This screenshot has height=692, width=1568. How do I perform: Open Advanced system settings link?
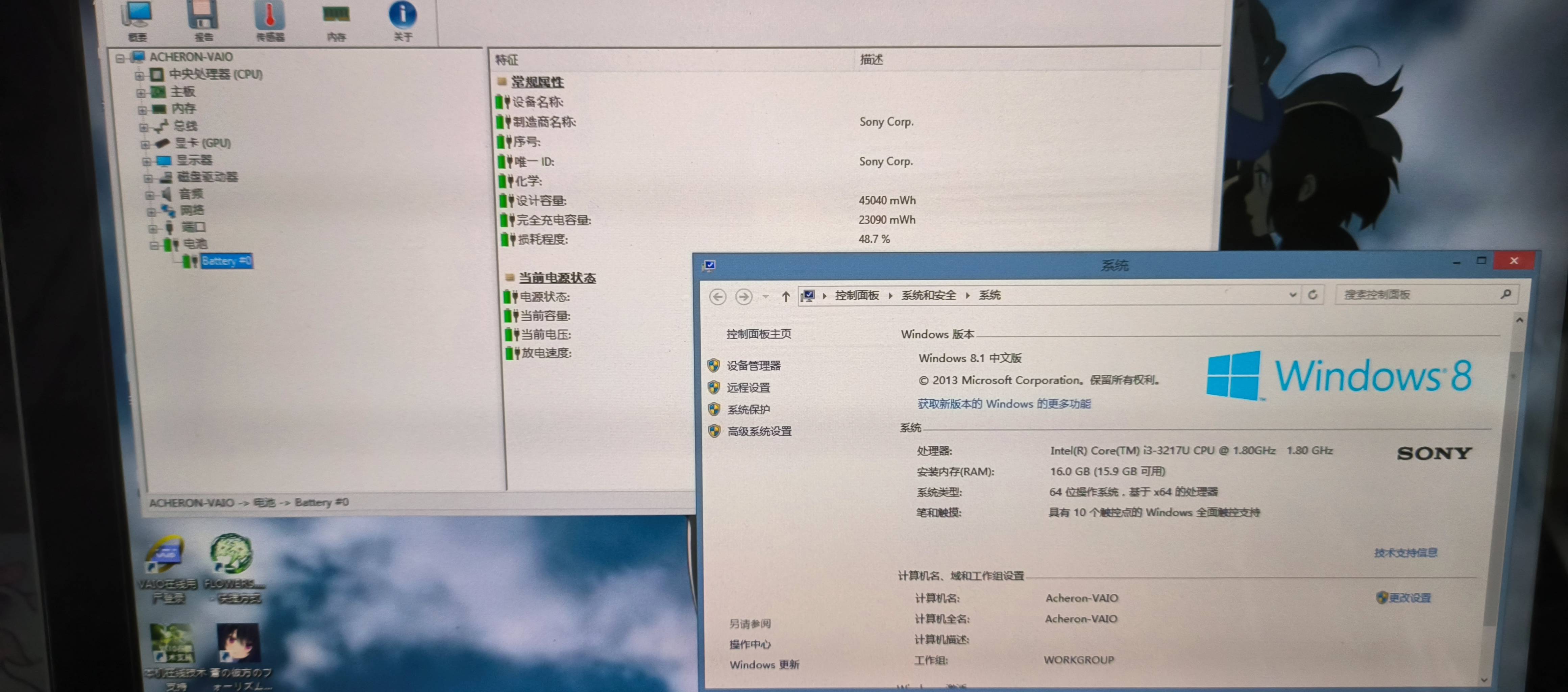click(x=759, y=431)
